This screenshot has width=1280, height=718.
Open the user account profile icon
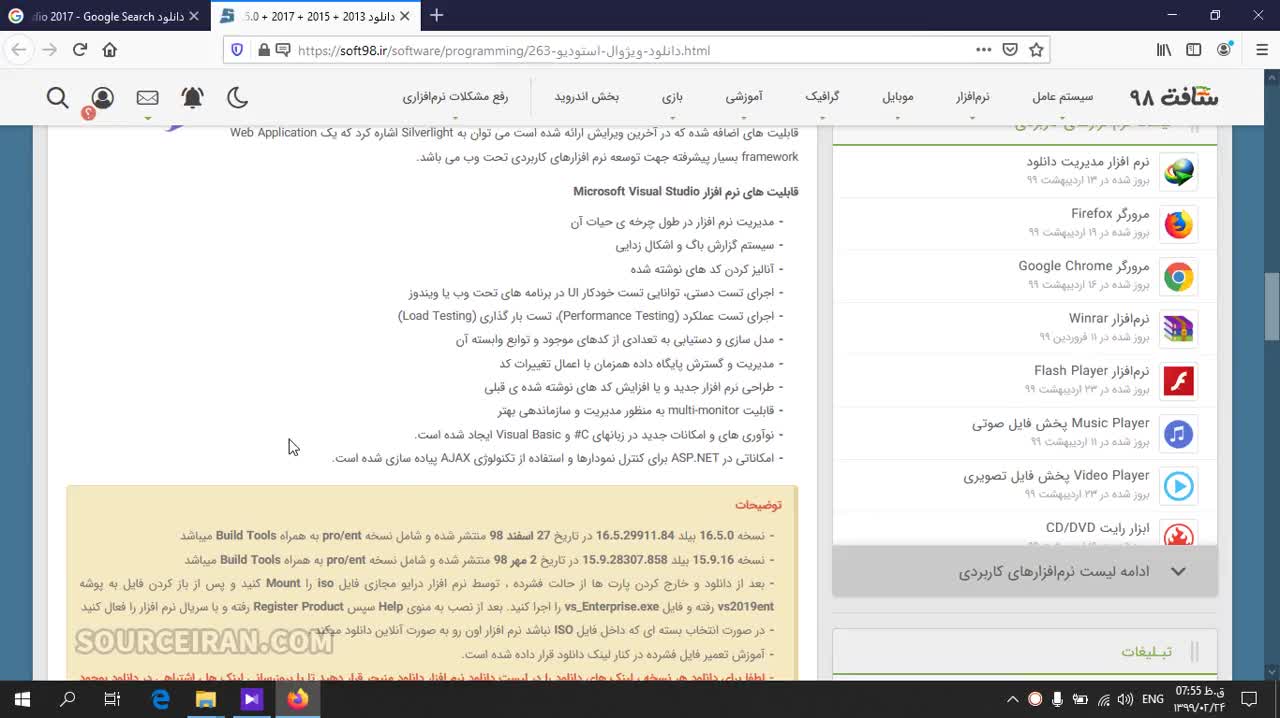tap(102, 97)
